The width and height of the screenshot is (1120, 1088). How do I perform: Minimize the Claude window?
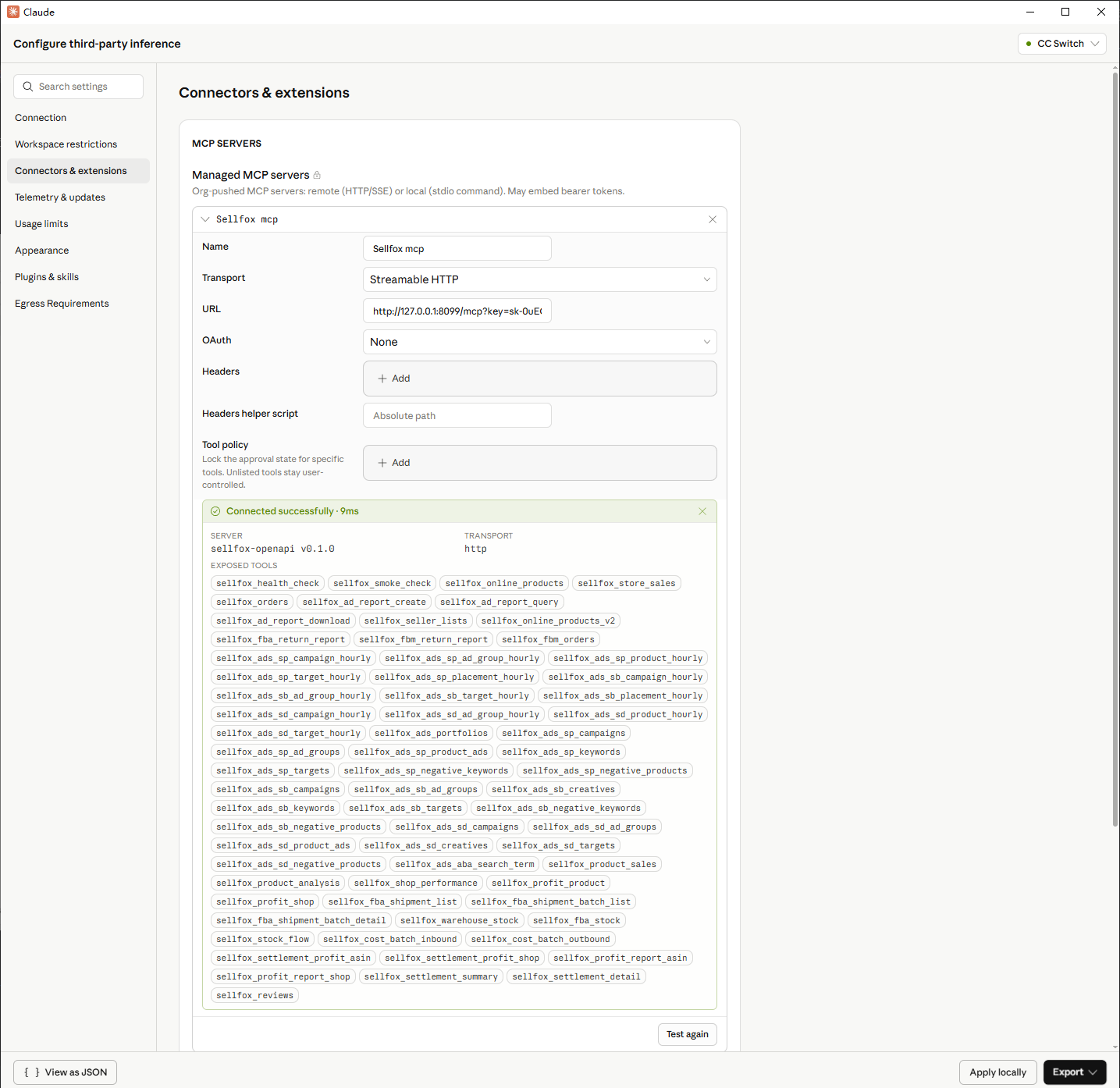1030,12
